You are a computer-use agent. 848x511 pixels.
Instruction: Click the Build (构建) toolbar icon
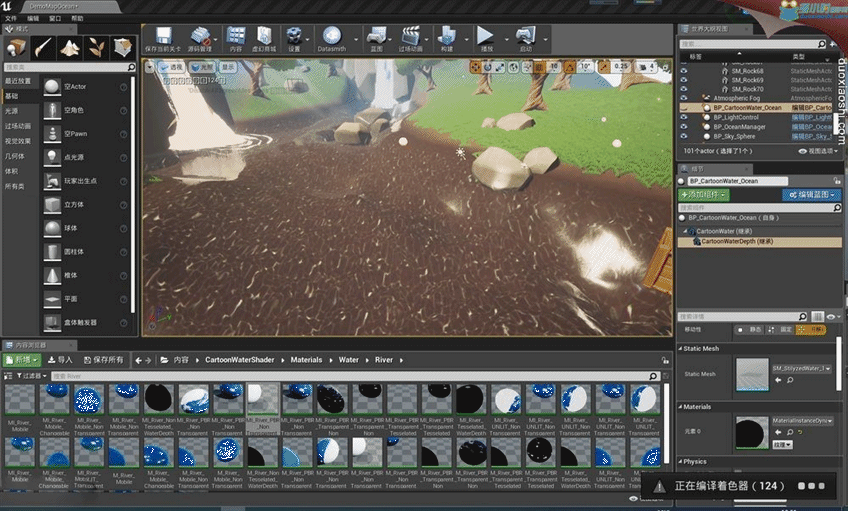click(x=447, y=39)
